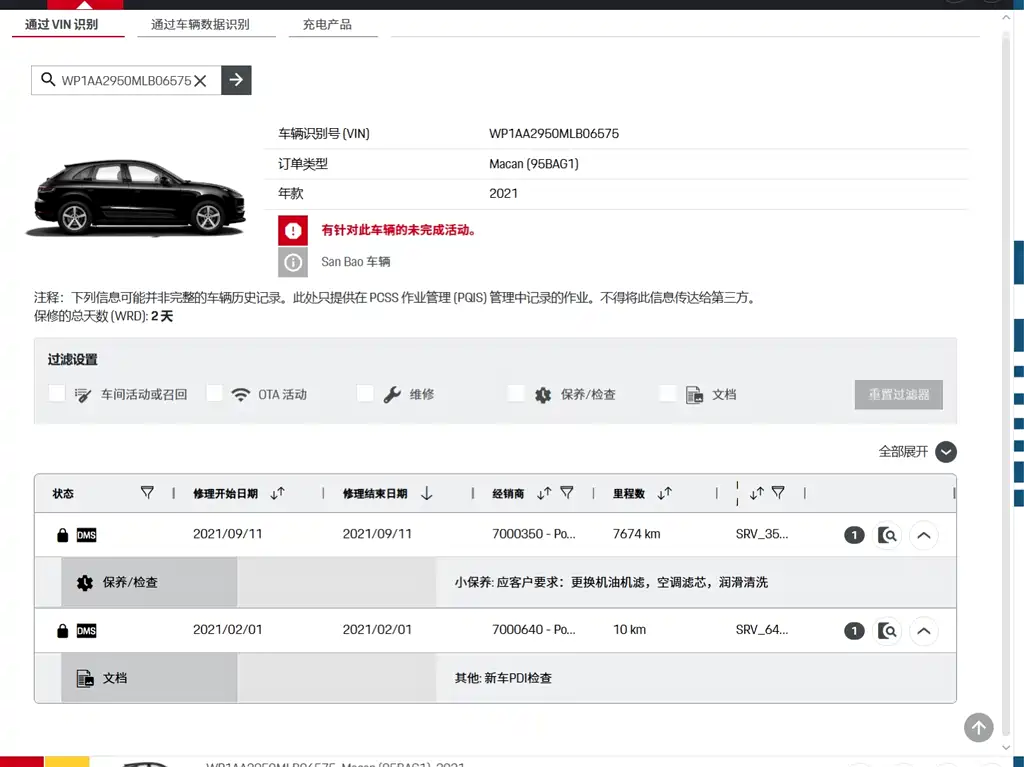Enable the OTA 活动 filter checkbox

(x=214, y=393)
